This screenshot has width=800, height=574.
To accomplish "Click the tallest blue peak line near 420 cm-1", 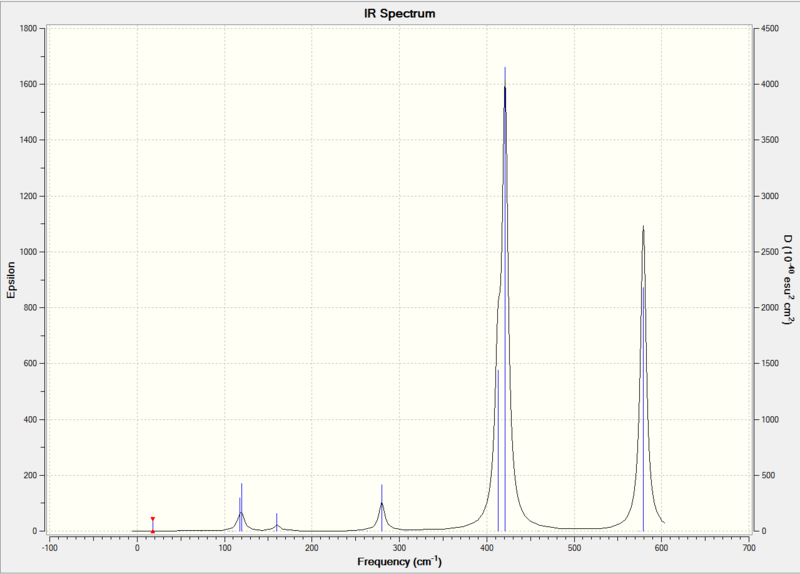I will [505, 299].
